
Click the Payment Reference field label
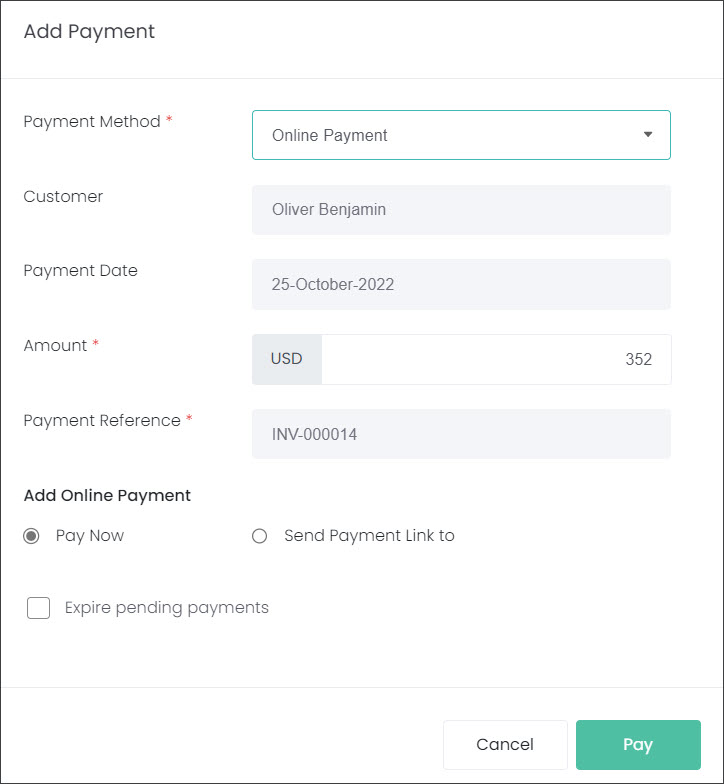tap(102, 420)
